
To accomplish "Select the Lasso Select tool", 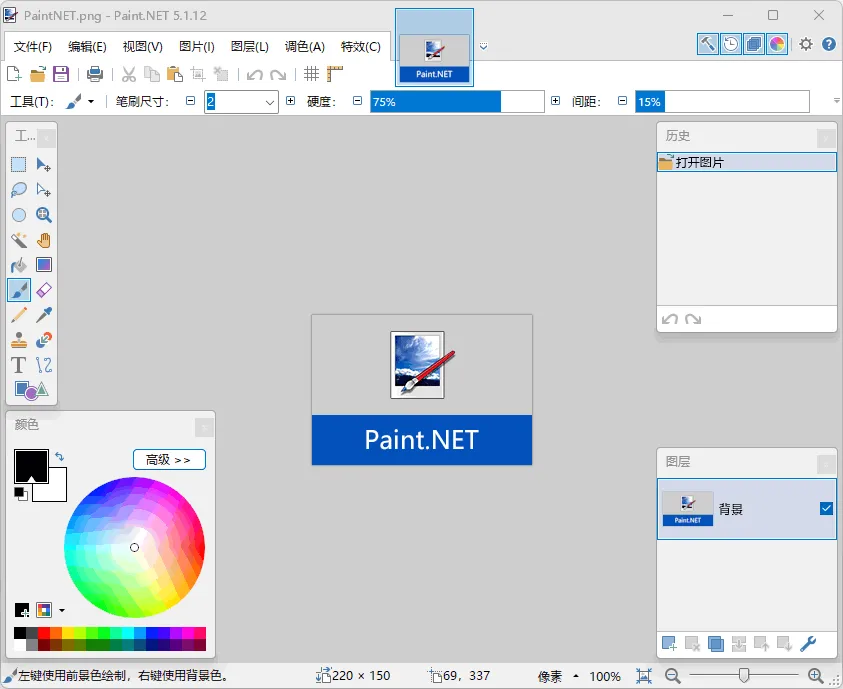I will (19, 189).
